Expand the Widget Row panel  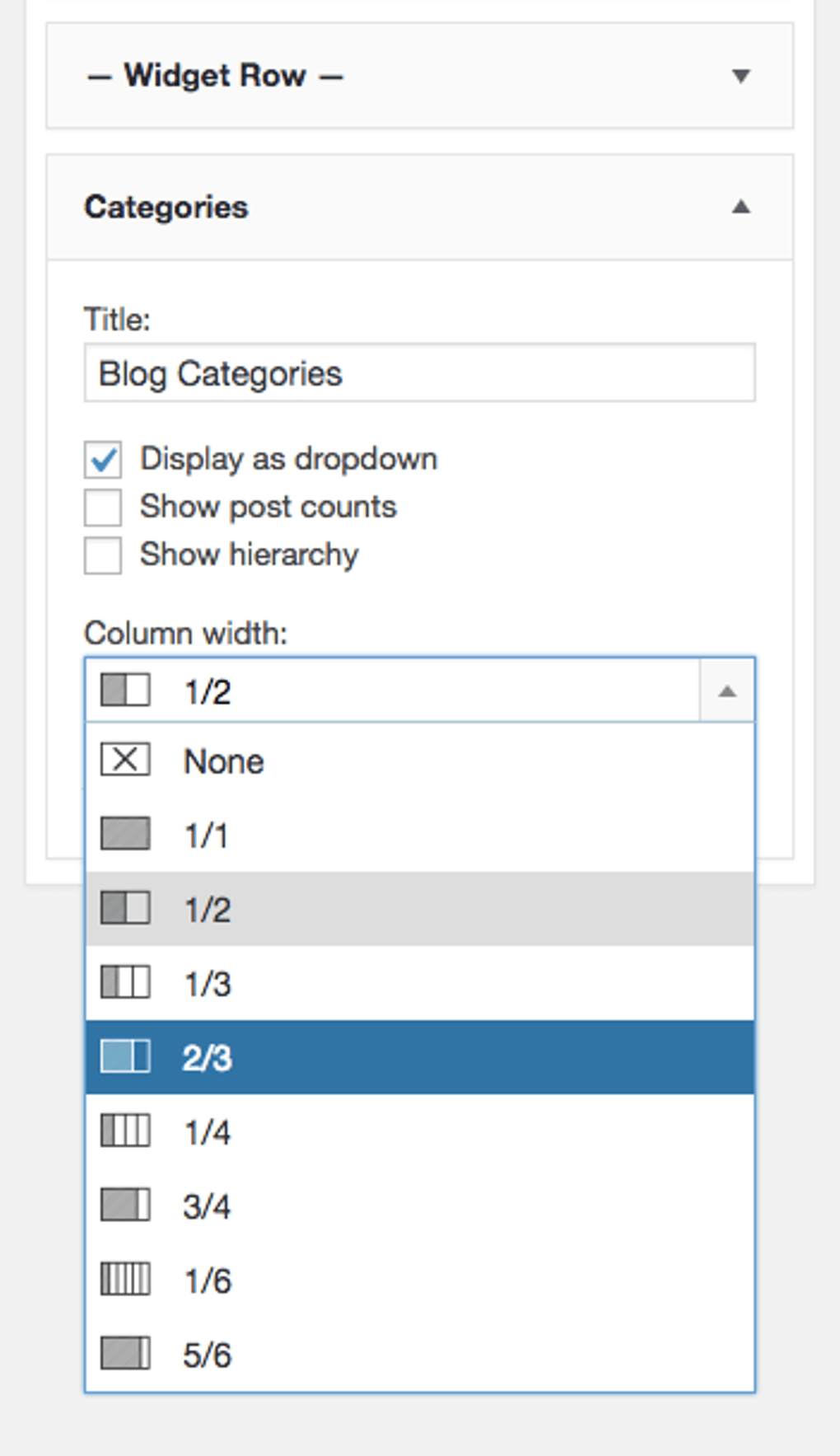click(x=740, y=76)
